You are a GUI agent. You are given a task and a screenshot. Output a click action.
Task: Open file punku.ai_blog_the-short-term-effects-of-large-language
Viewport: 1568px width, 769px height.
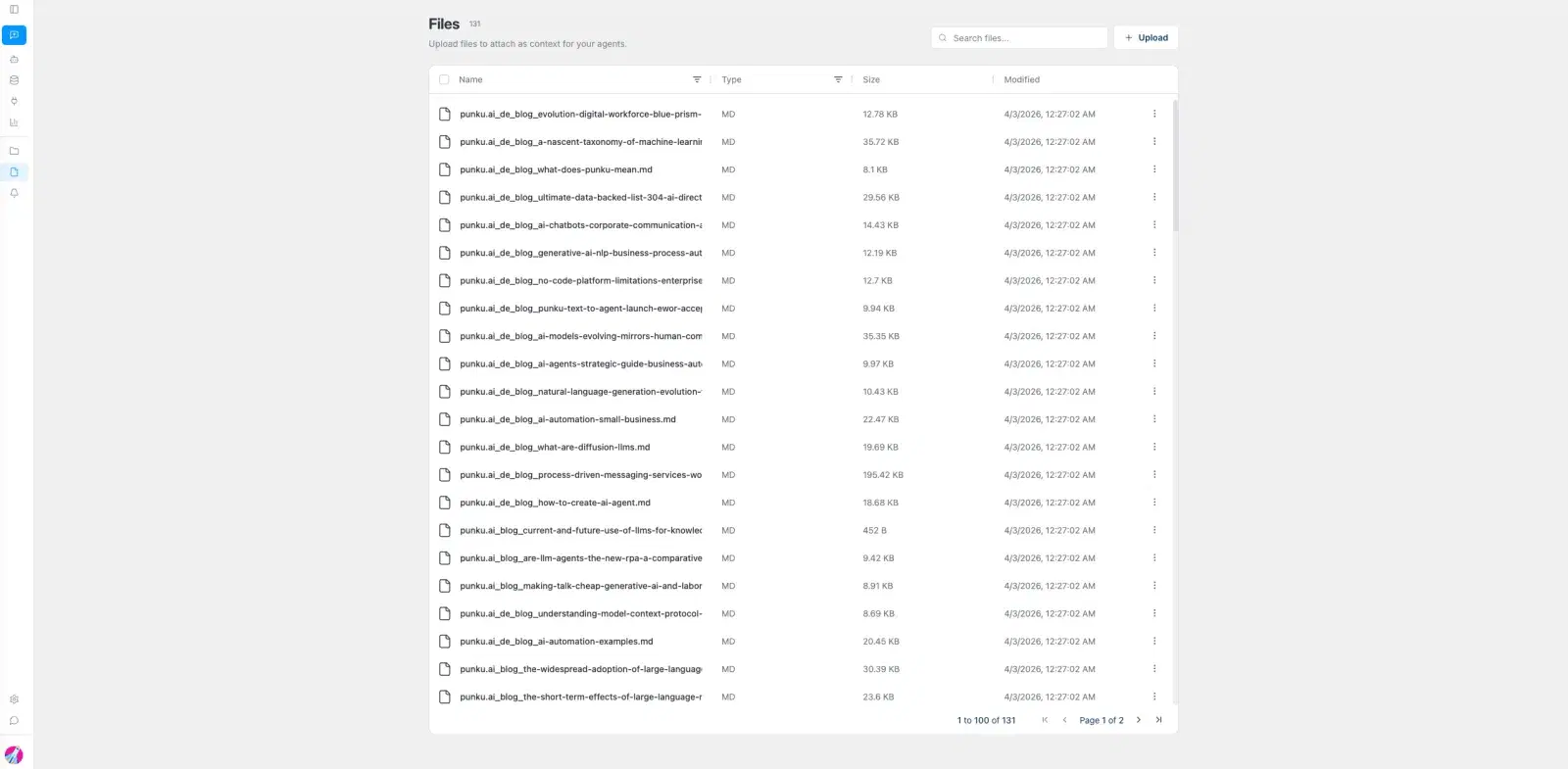click(580, 697)
